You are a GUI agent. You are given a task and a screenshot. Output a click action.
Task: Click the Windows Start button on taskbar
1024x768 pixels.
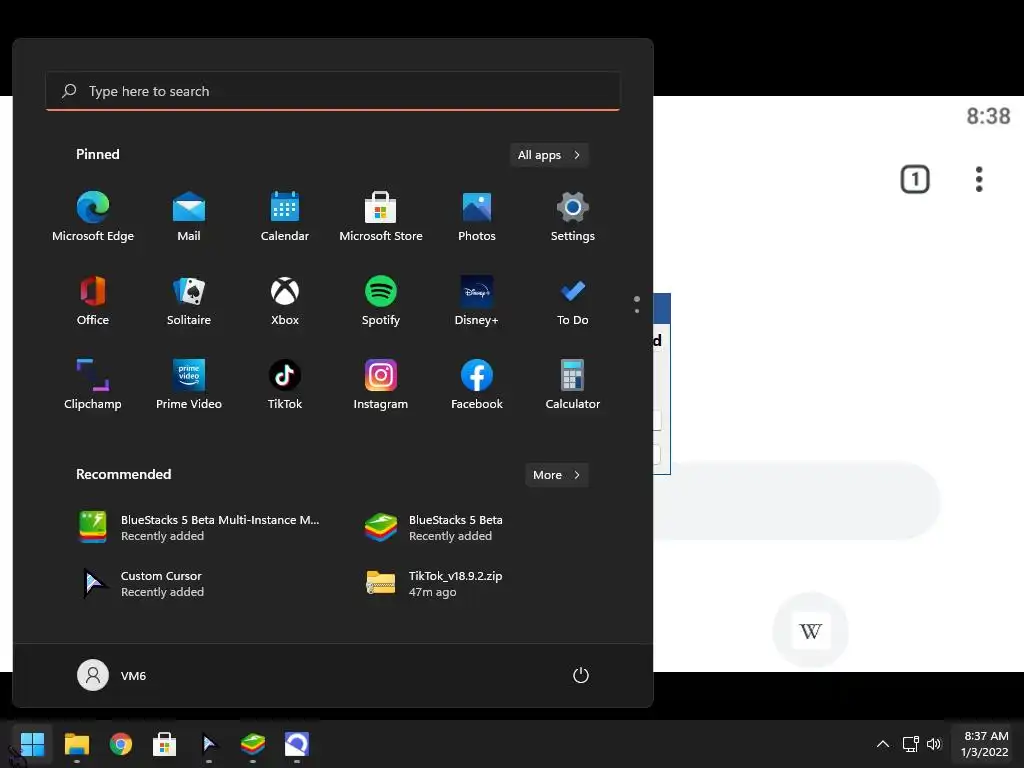(x=32, y=744)
